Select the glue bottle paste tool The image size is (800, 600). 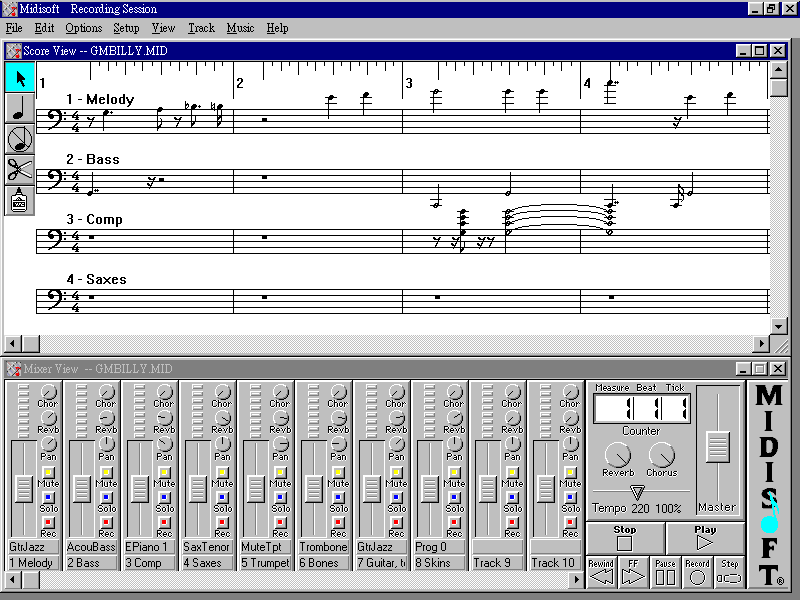click(19, 200)
